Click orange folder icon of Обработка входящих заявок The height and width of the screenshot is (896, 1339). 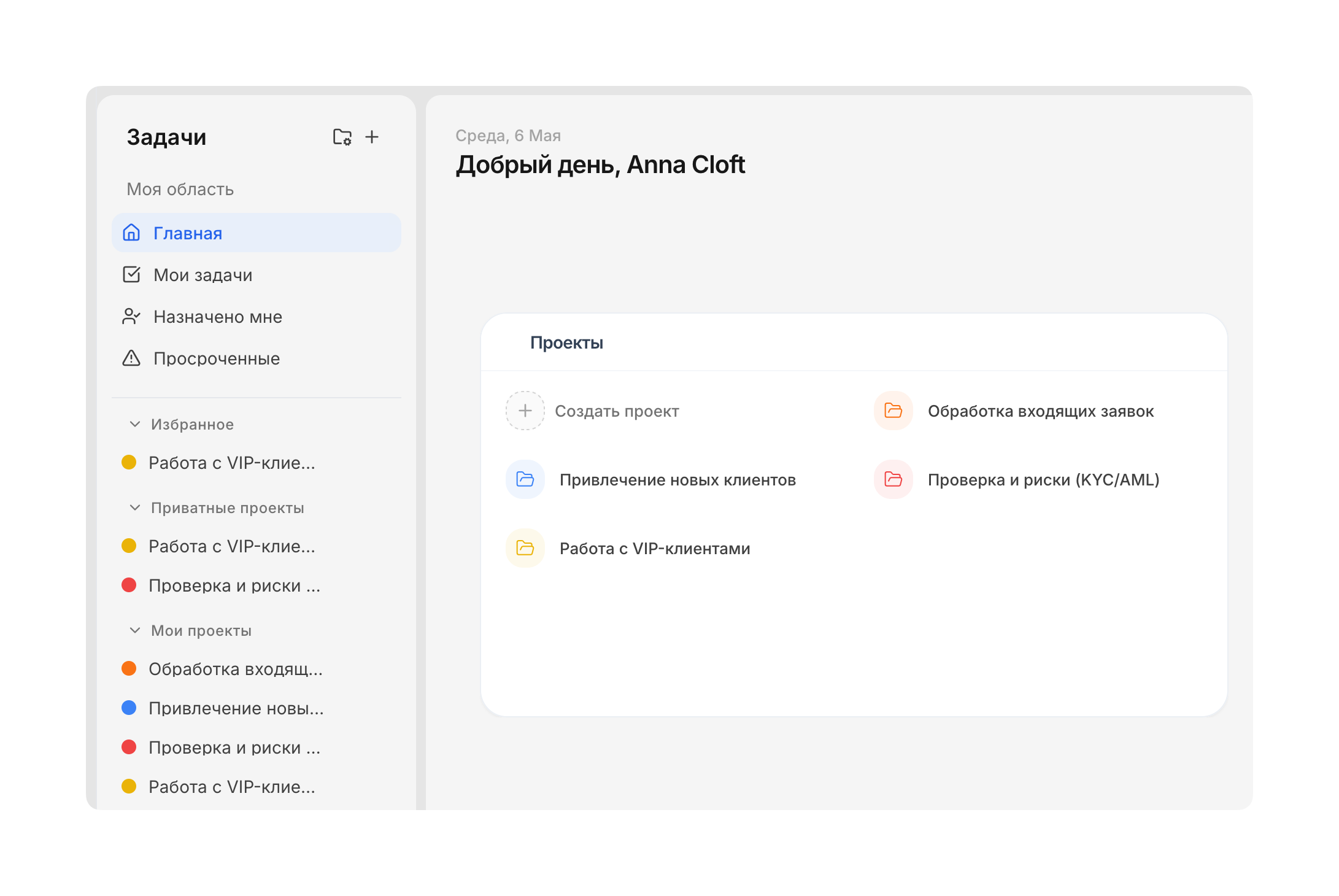[x=893, y=411]
